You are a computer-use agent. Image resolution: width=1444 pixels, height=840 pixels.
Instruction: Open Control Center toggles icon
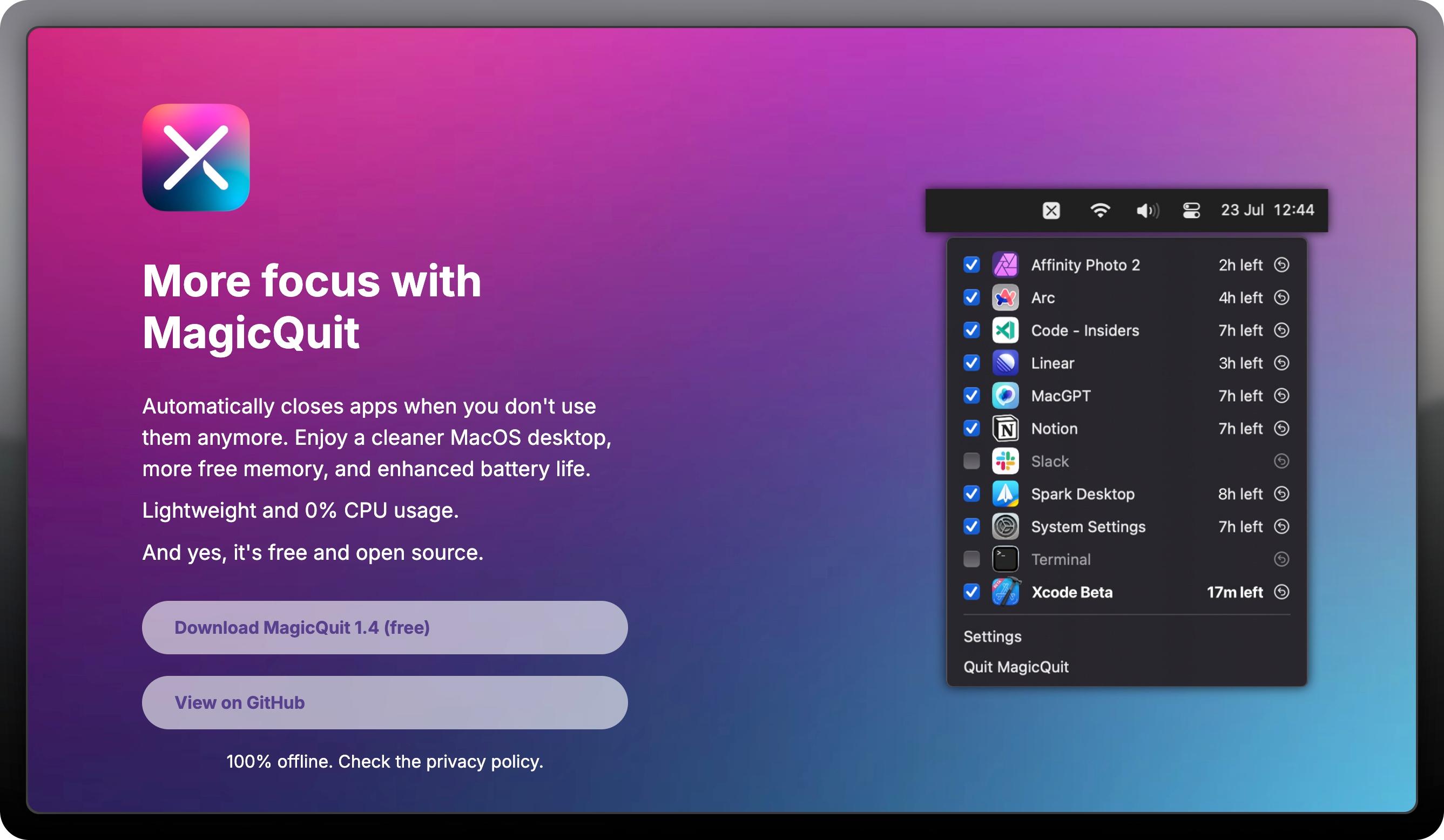(x=1191, y=211)
